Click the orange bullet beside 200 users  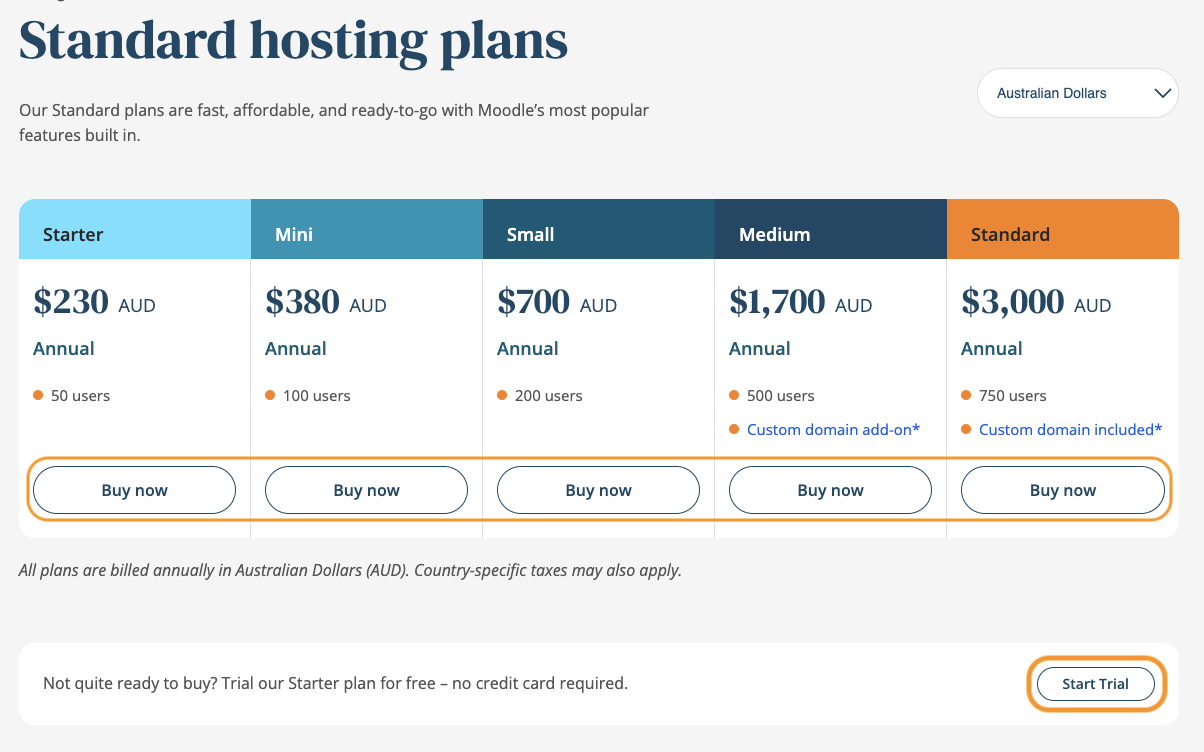click(x=501, y=395)
